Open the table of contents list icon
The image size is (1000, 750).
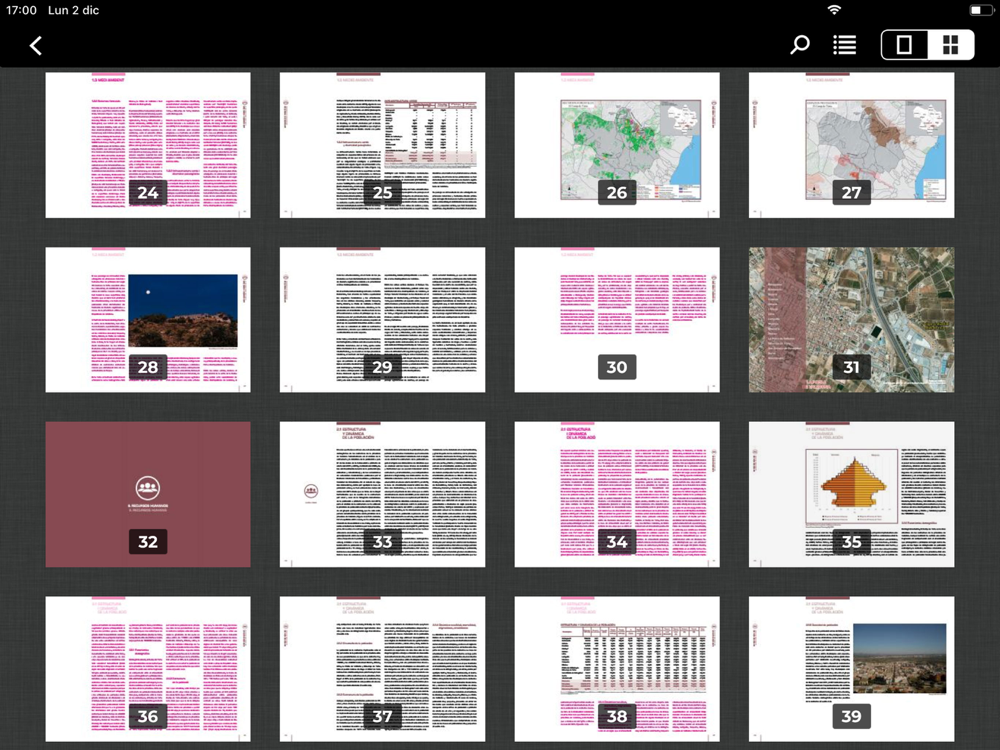tap(844, 45)
